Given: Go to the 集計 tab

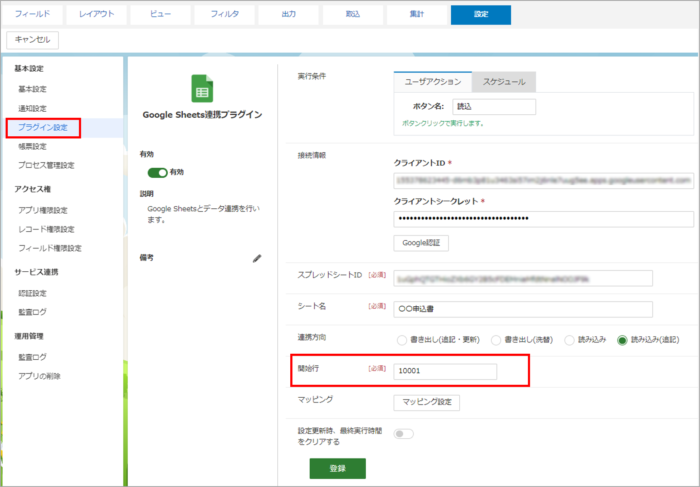Looking at the screenshot, I should point(417,14).
